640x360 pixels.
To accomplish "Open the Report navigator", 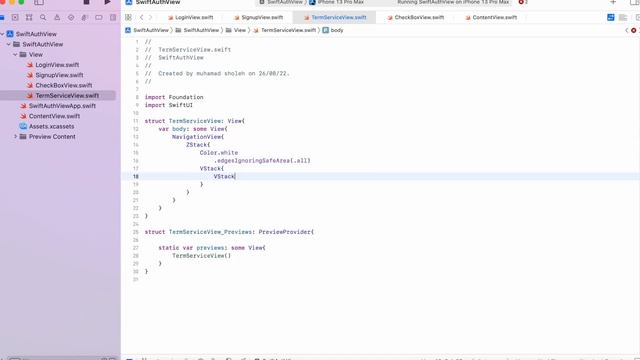I will click(x=113, y=18).
